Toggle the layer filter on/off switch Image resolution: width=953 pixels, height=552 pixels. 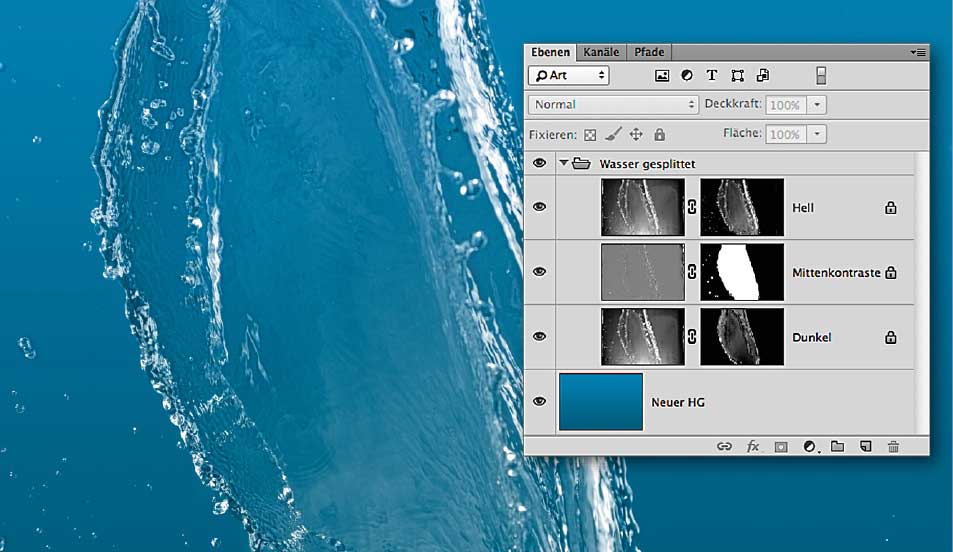[x=821, y=75]
